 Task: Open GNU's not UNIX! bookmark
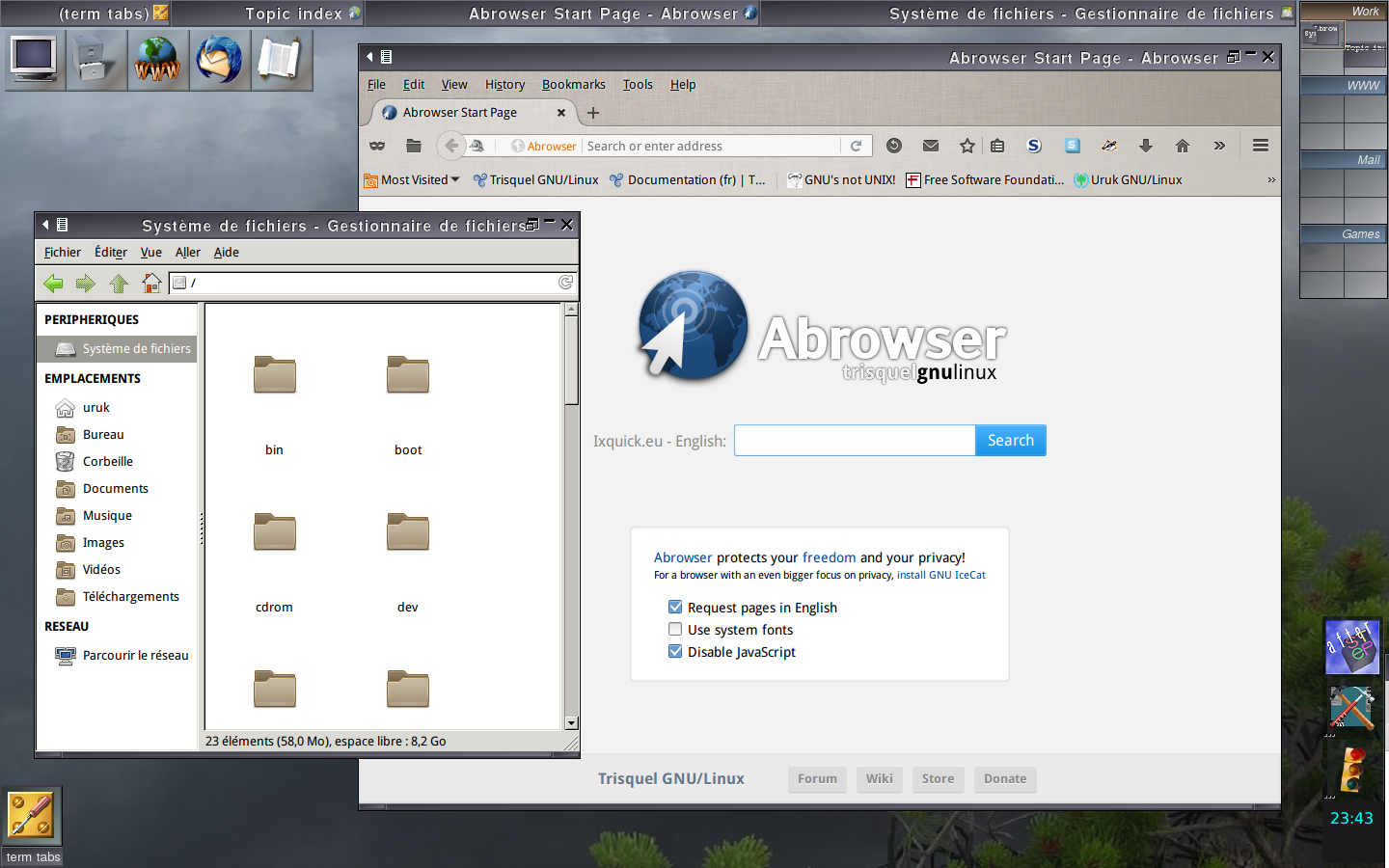point(841,180)
